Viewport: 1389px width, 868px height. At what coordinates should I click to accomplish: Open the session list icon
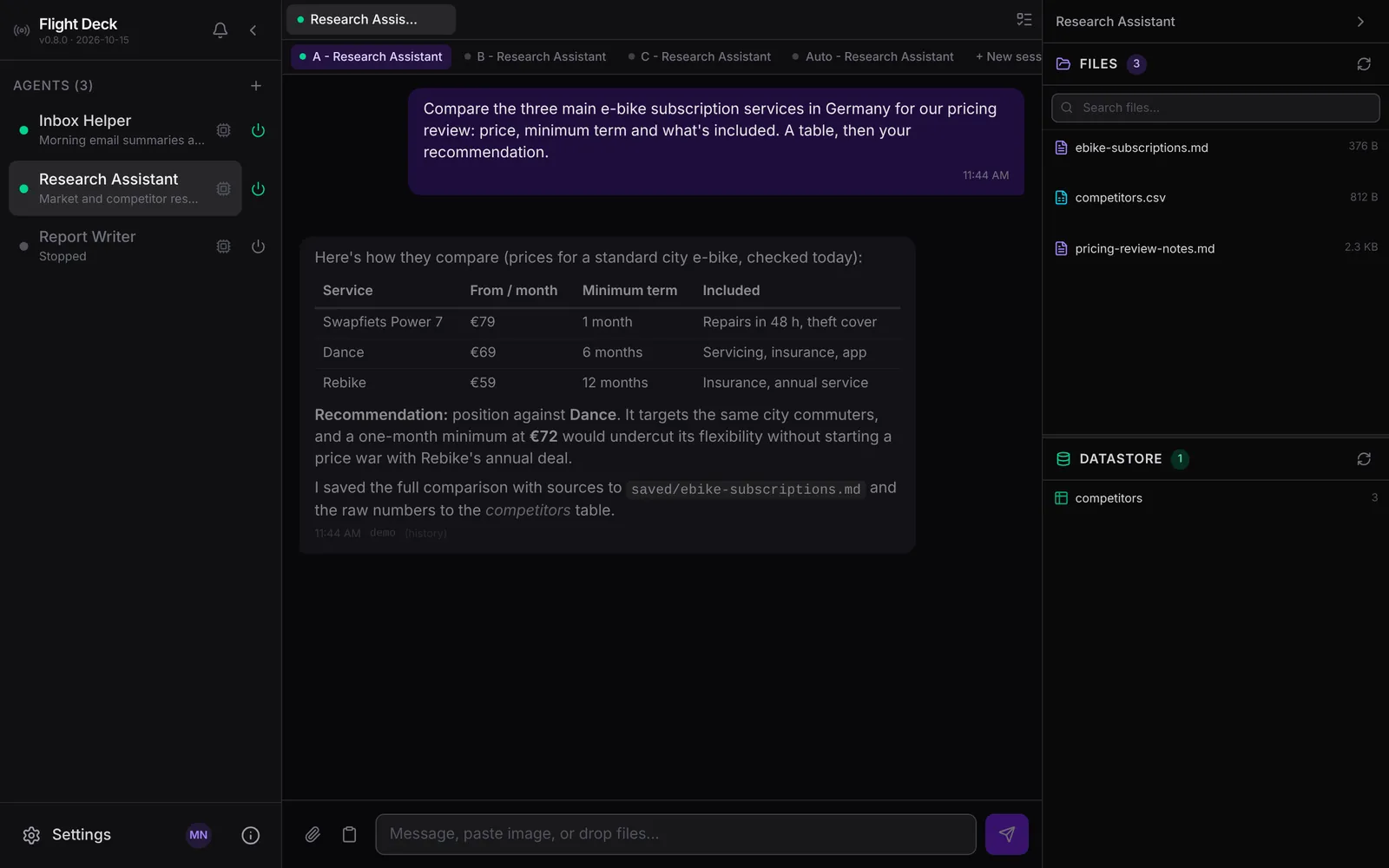1024,19
